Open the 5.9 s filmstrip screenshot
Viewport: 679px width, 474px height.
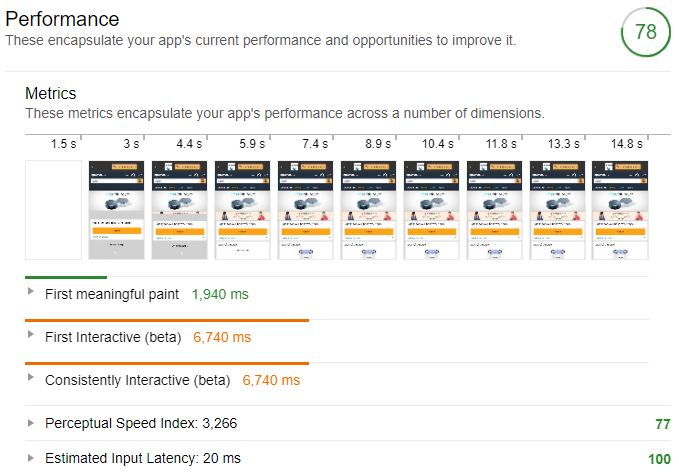point(242,210)
